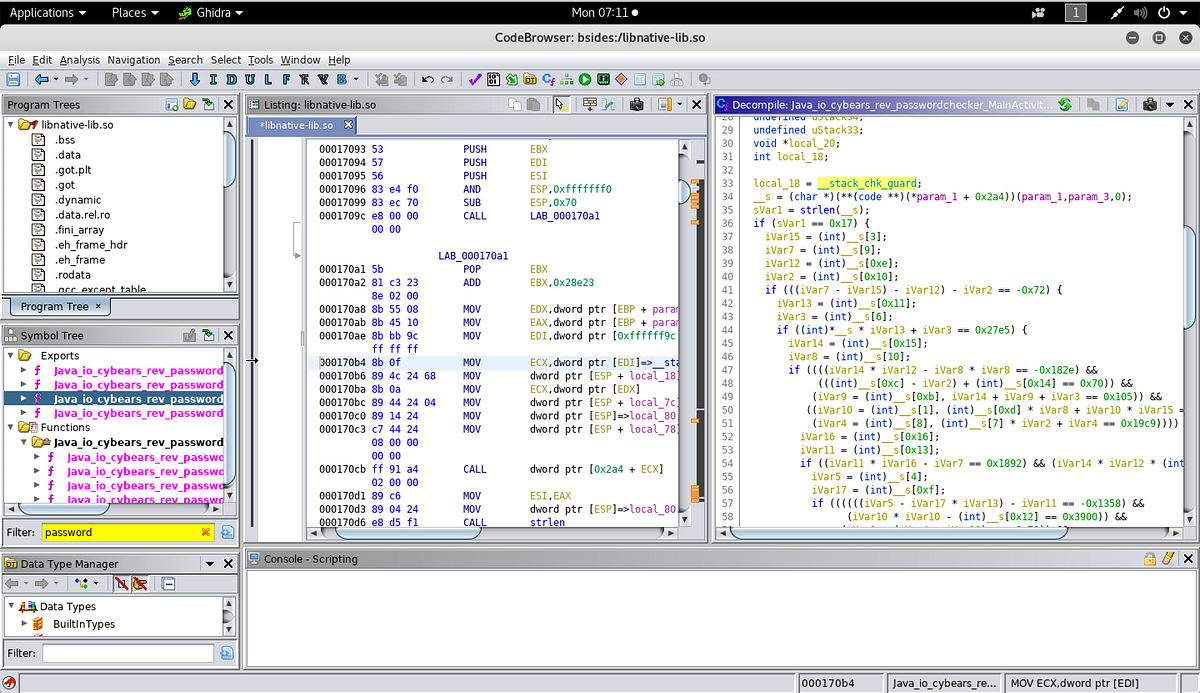The height and width of the screenshot is (693, 1200).
Task: Select the .rodata section in Program Trees
Action: click(70, 275)
